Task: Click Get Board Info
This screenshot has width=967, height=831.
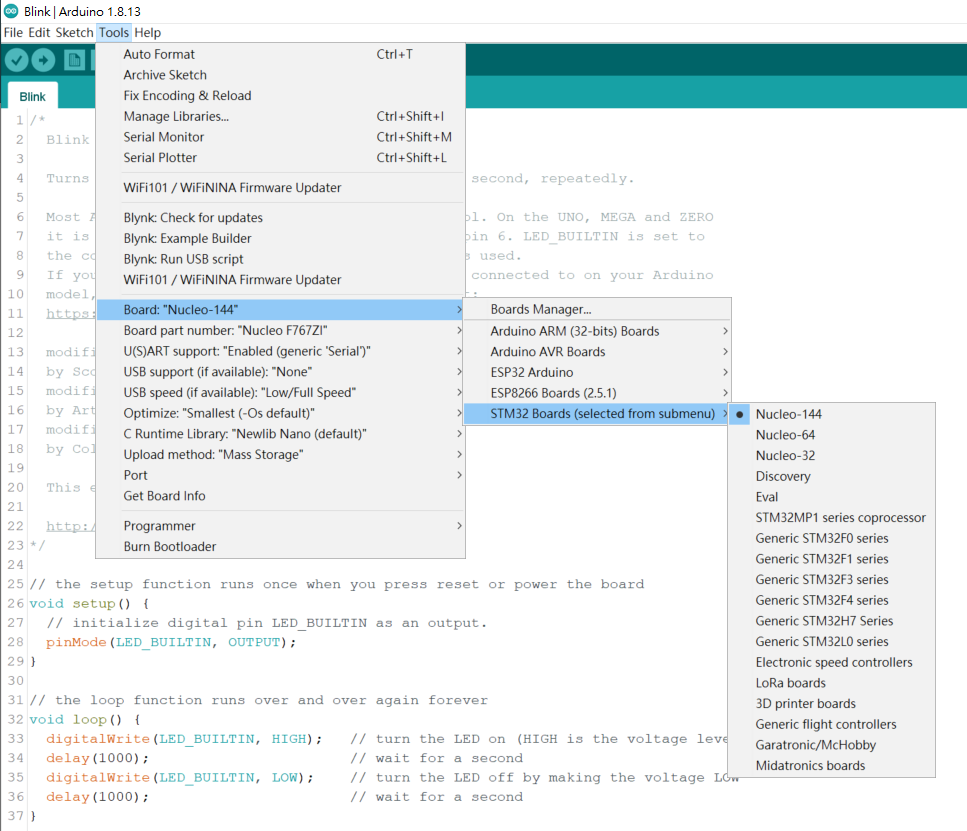Action: (x=281, y=496)
